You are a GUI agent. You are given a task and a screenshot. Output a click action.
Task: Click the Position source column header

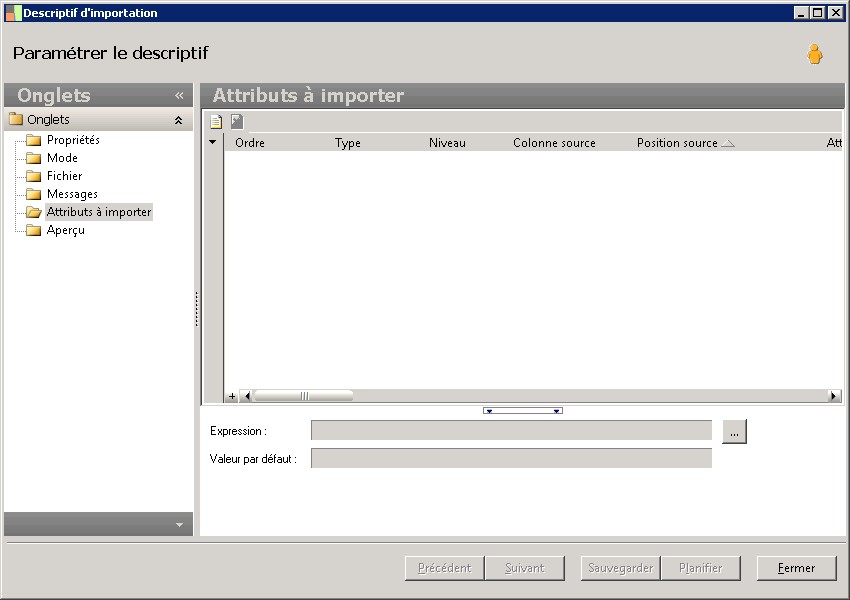tap(677, 143)
